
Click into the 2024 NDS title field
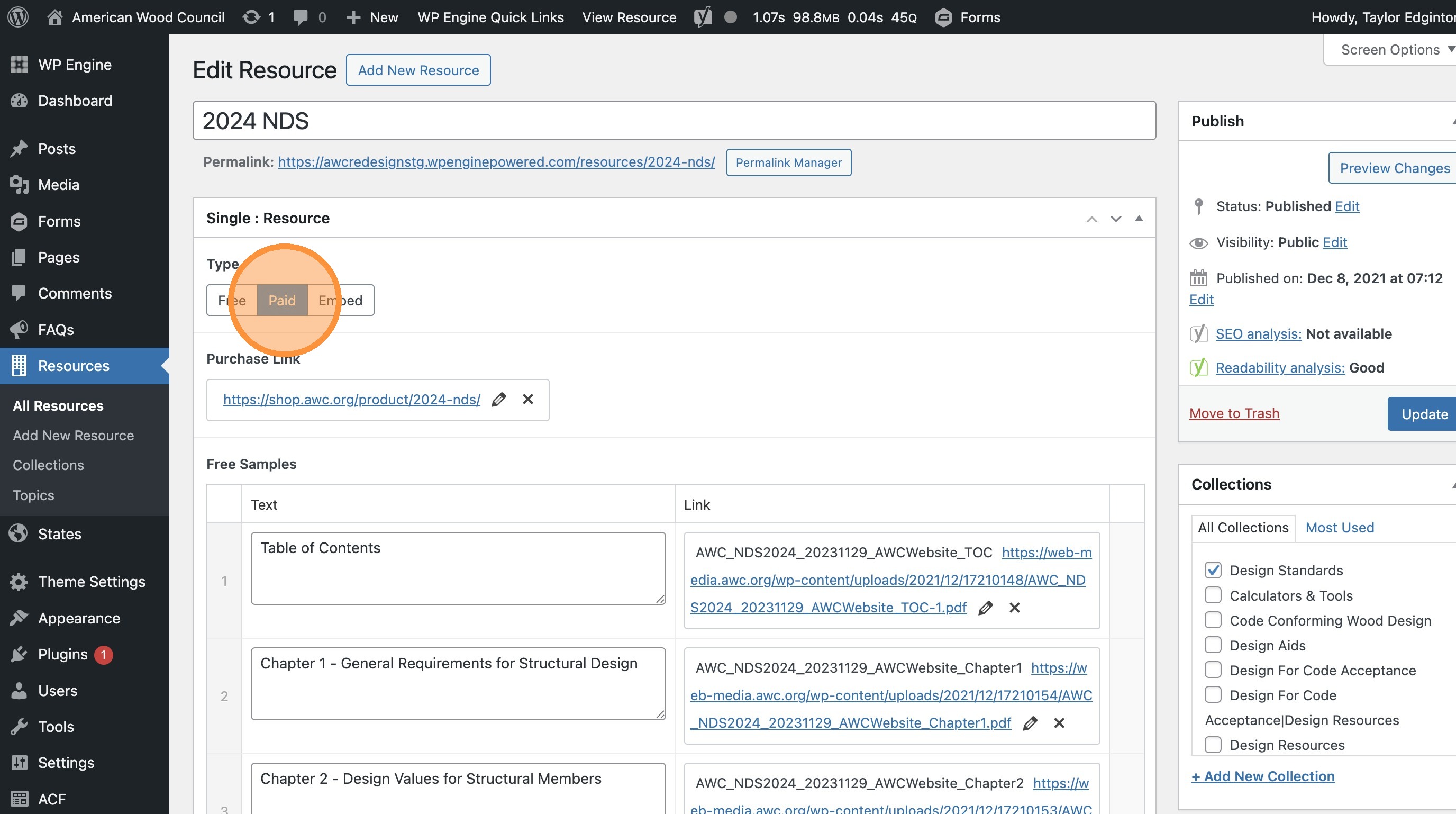[674, 121]
